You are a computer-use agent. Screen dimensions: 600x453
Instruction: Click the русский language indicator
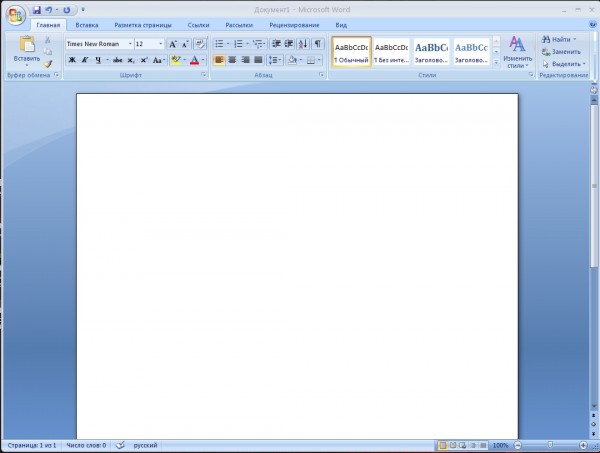pos(145,445)
